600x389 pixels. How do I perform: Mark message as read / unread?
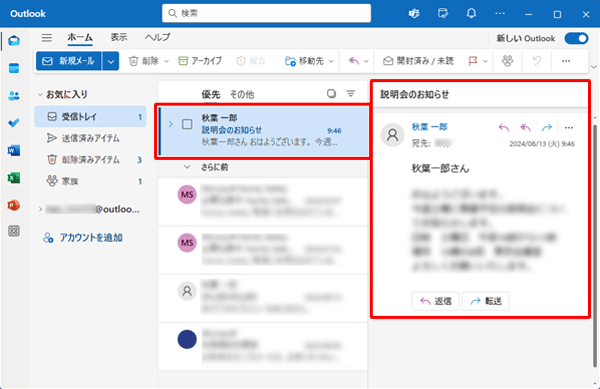click(418, 61)
